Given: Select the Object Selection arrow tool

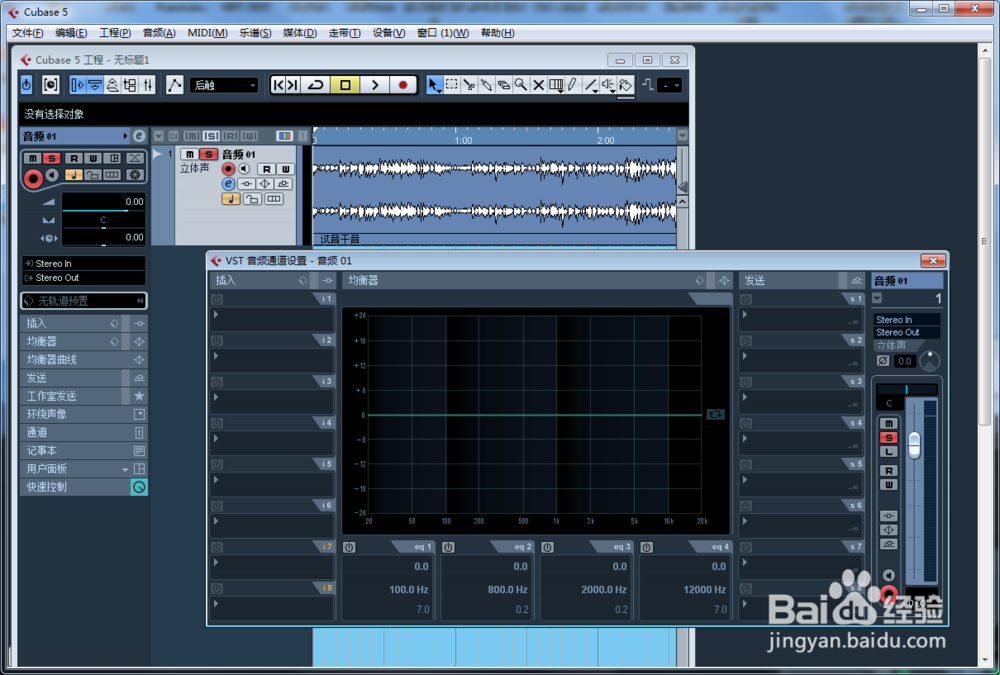Looking at the screenshot, I should (434, 85).
